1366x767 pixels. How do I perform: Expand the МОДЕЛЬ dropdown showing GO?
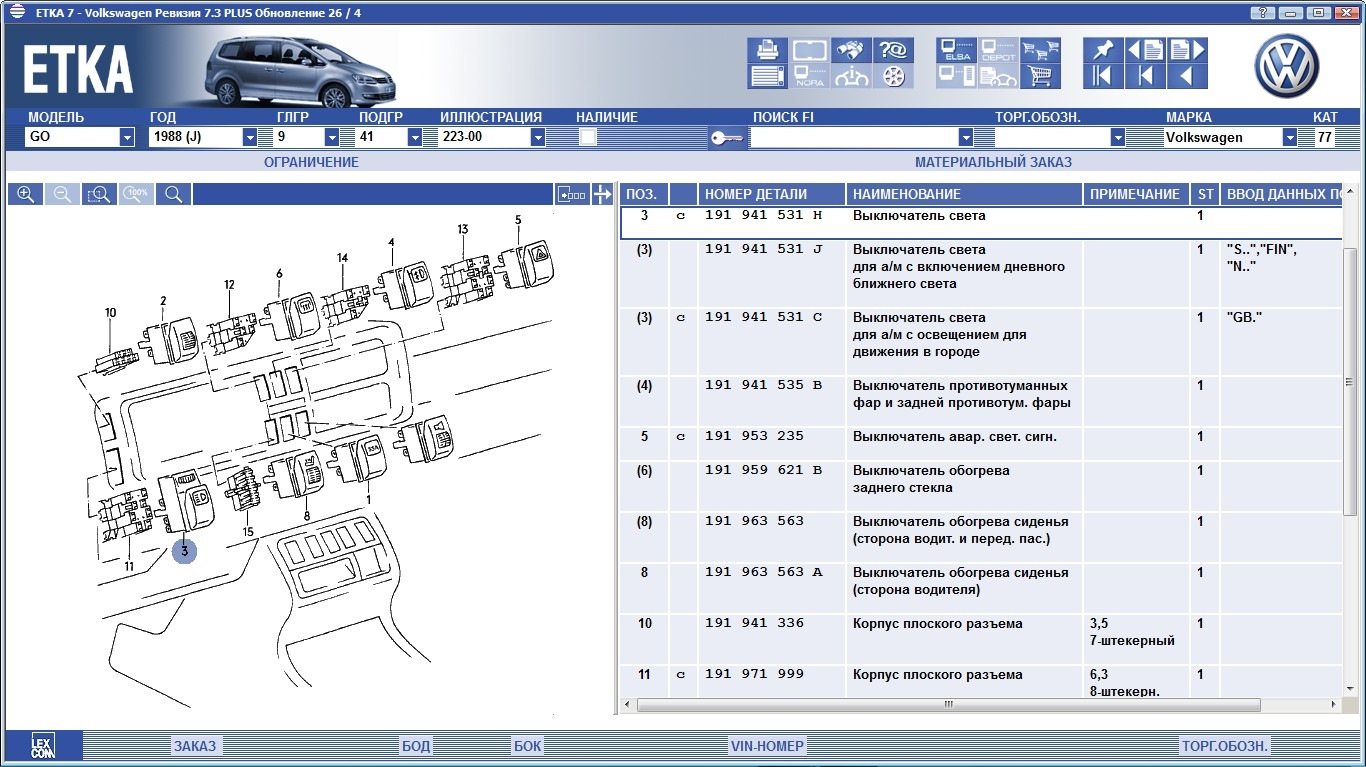[x=126, y=138]
